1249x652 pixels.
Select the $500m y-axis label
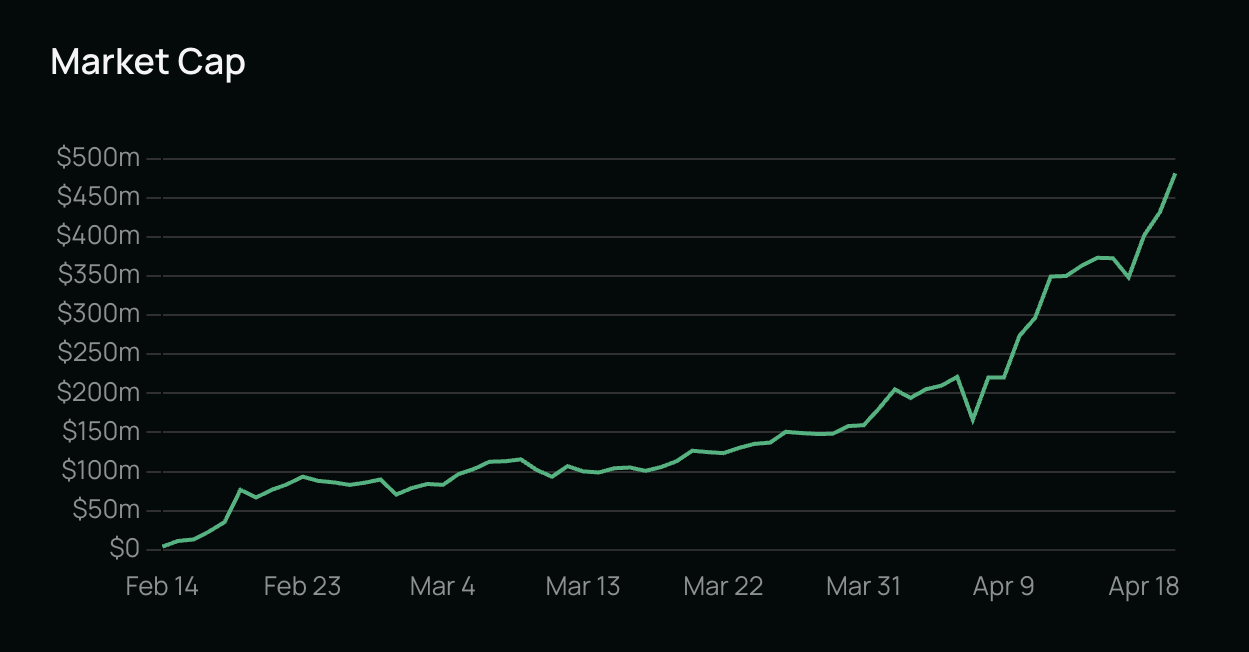98,158
